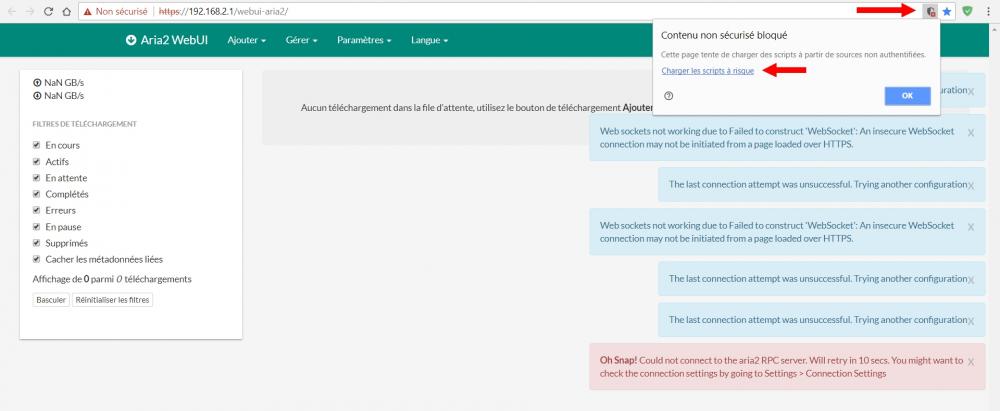
Task: Bookmark the page with the star icon
Action: (x=947, y=11)
